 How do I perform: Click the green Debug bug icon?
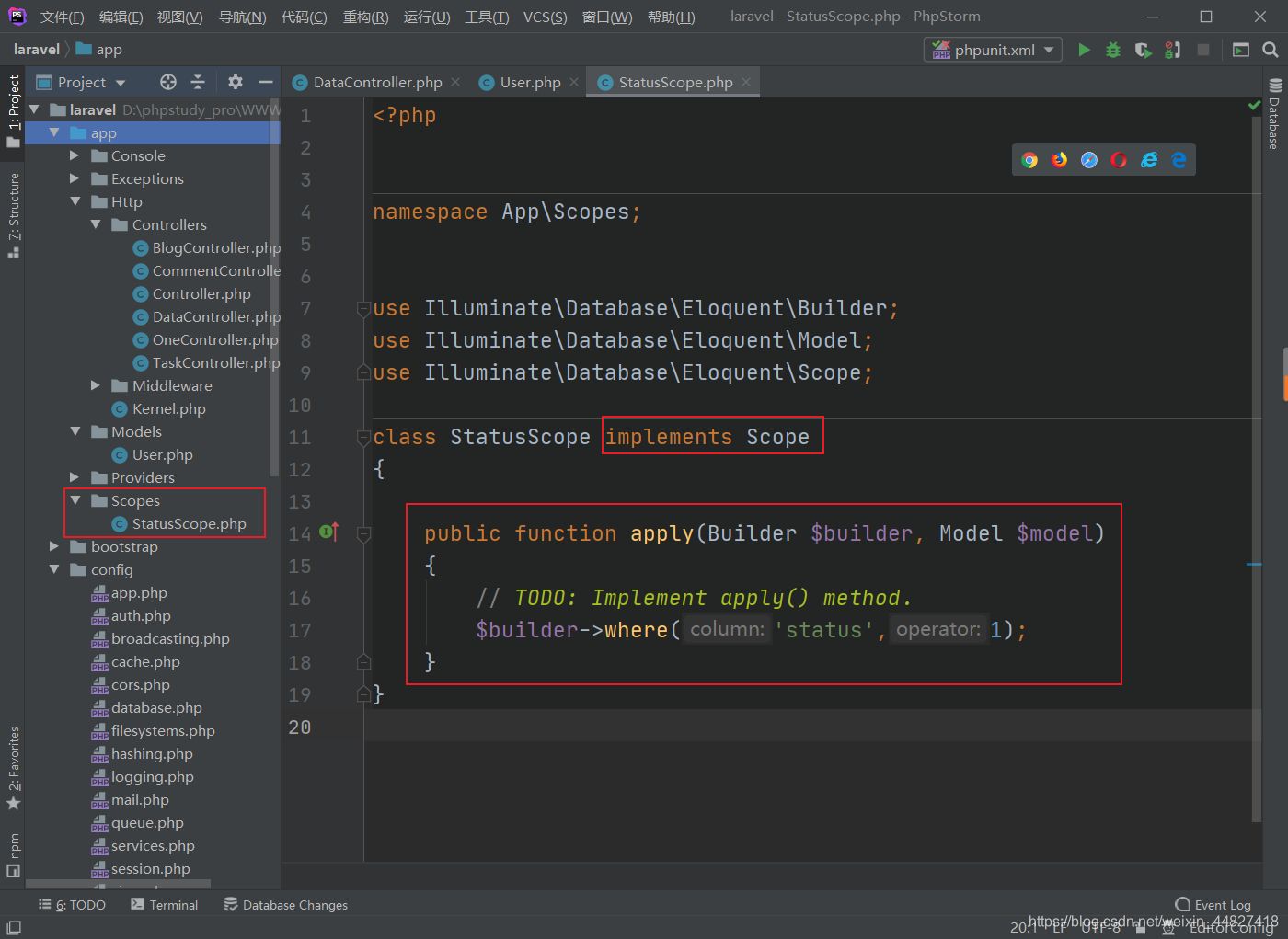(1113, 50)
